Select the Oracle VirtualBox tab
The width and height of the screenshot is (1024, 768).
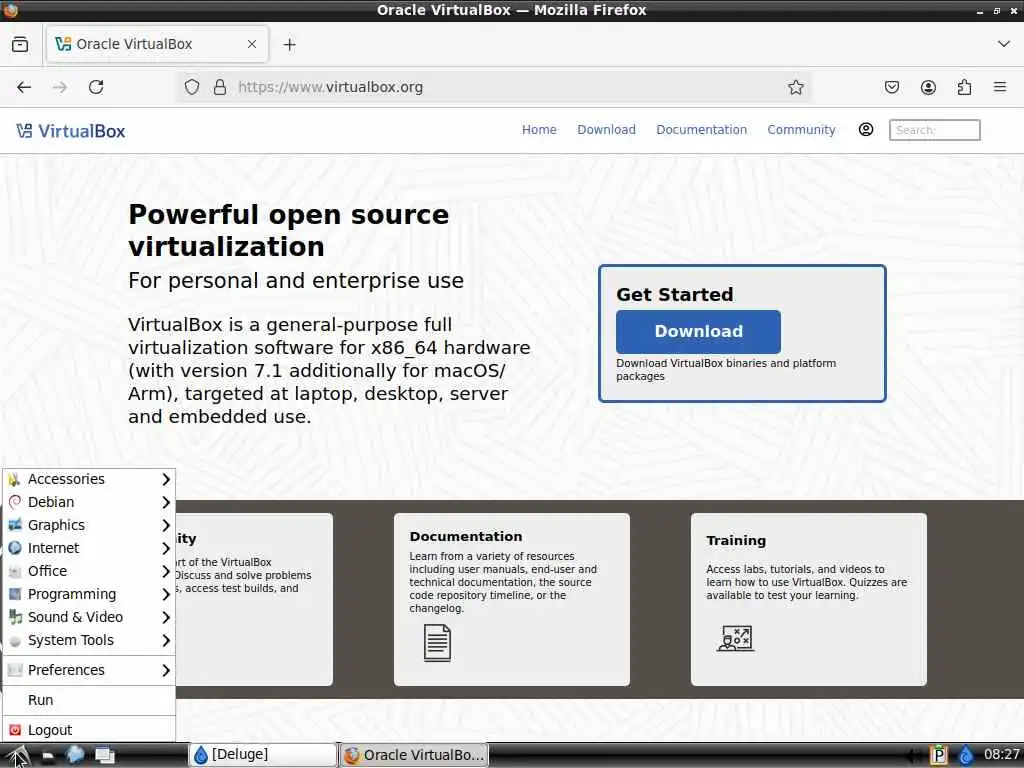click(x=157, y=44)
